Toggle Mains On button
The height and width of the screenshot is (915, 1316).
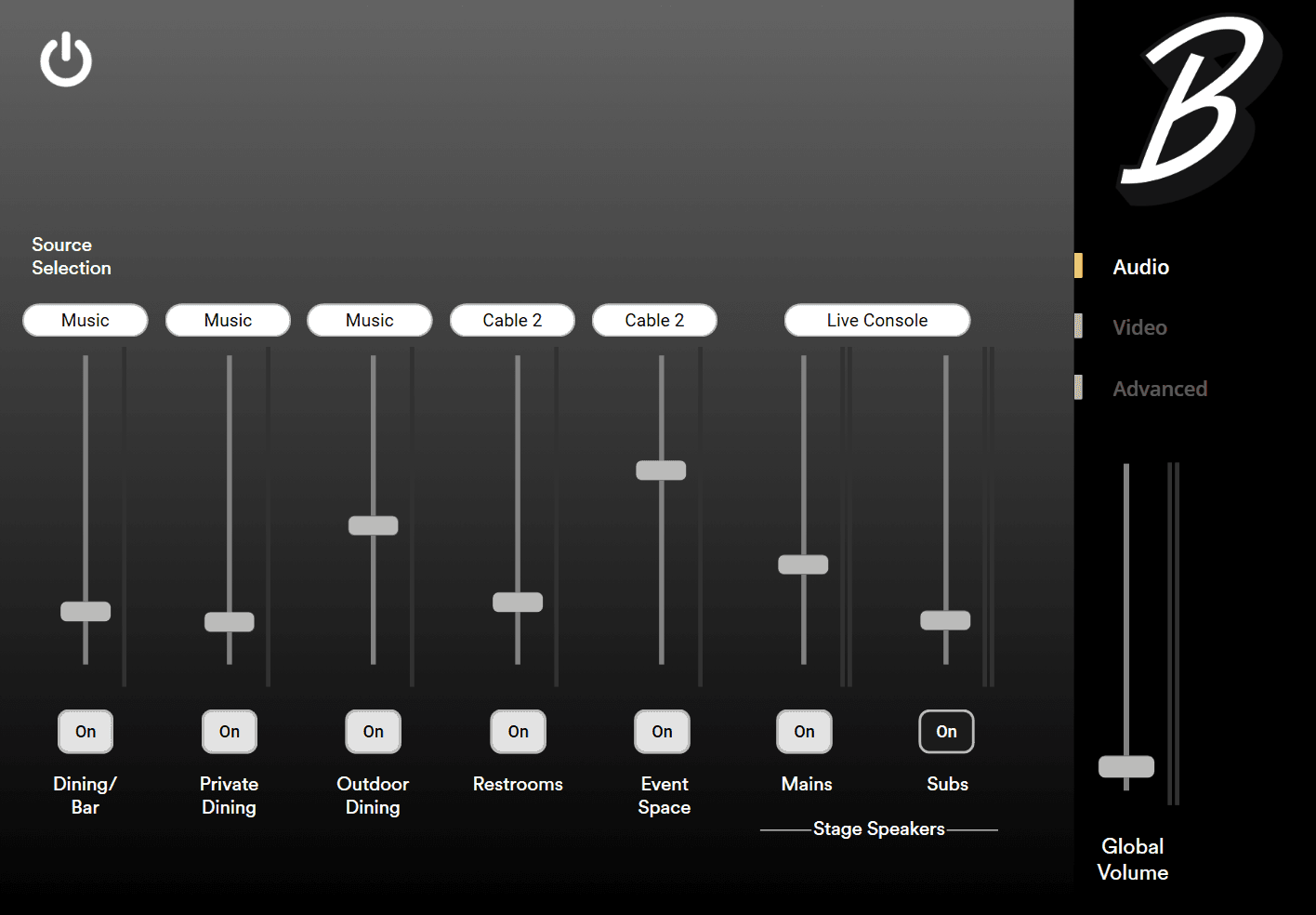(x=805, y=732)
